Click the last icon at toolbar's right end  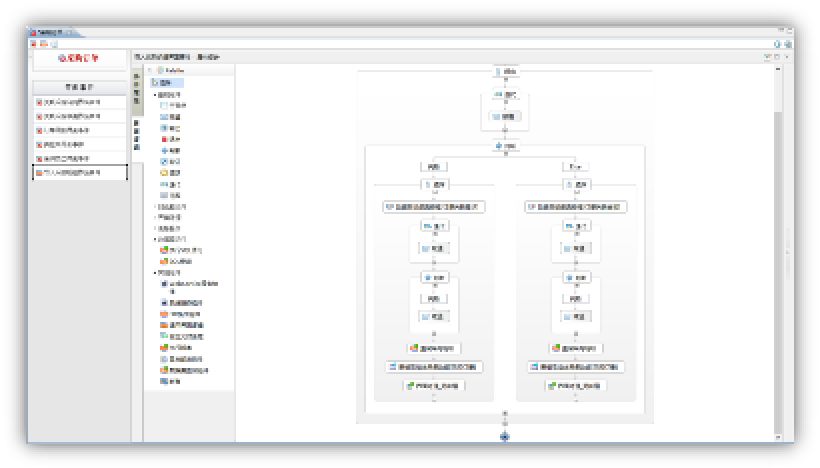[x=788, y=44]
